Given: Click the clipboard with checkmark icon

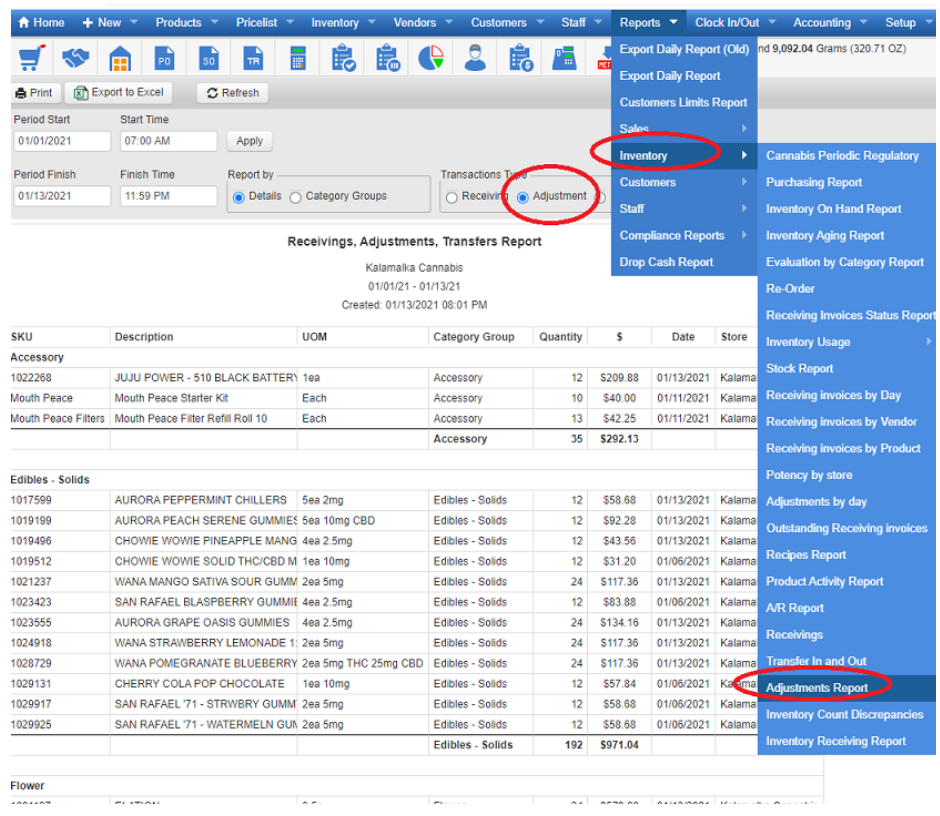Looking at the screenshot, I should point(343,58).
